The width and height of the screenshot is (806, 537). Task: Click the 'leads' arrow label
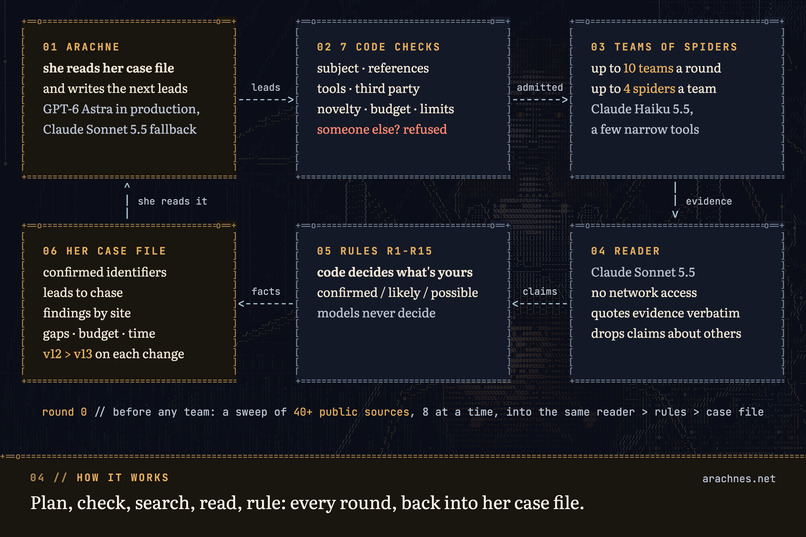pyautogui.click(x=266, y=87)
